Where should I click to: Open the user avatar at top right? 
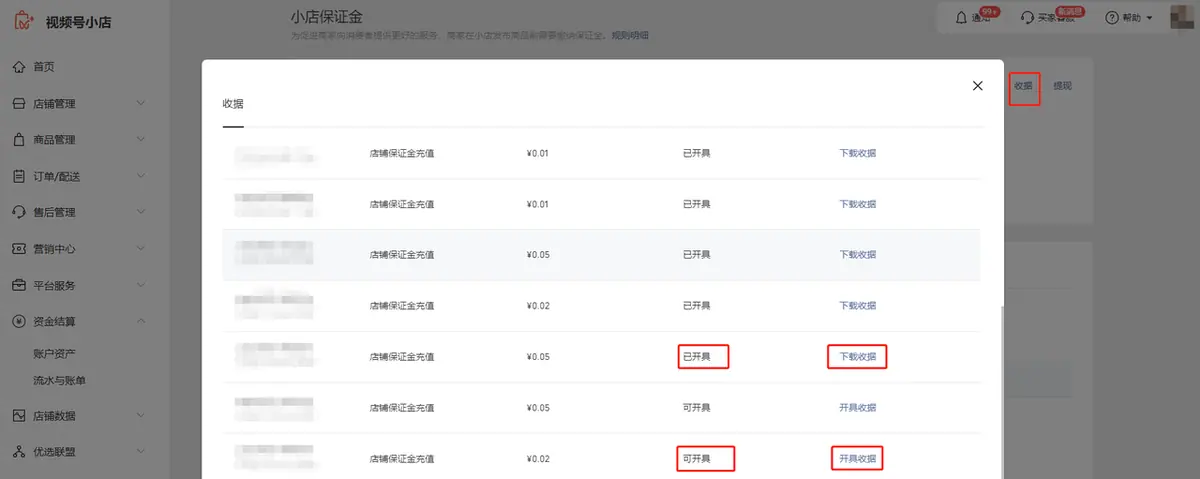coord(1180,19)
